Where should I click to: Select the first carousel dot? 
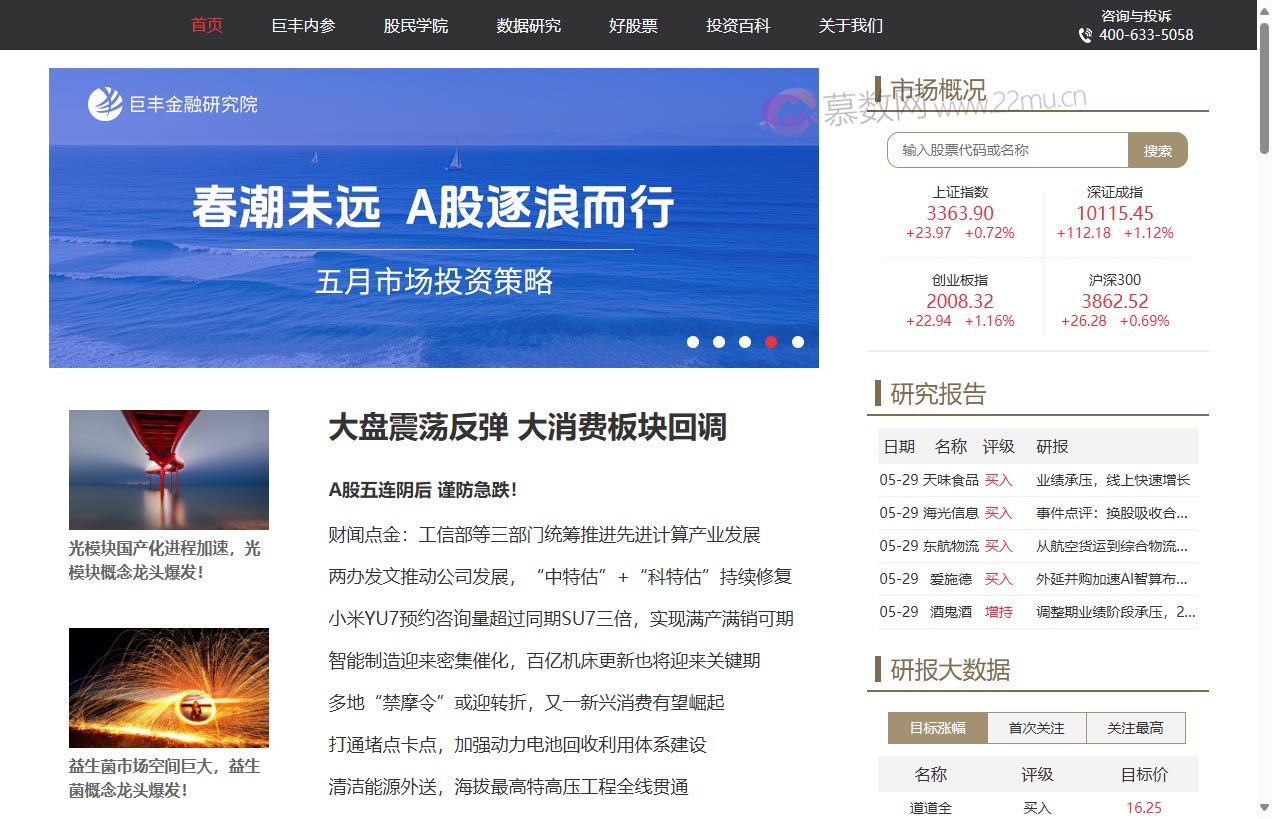(x=693, y=342)
